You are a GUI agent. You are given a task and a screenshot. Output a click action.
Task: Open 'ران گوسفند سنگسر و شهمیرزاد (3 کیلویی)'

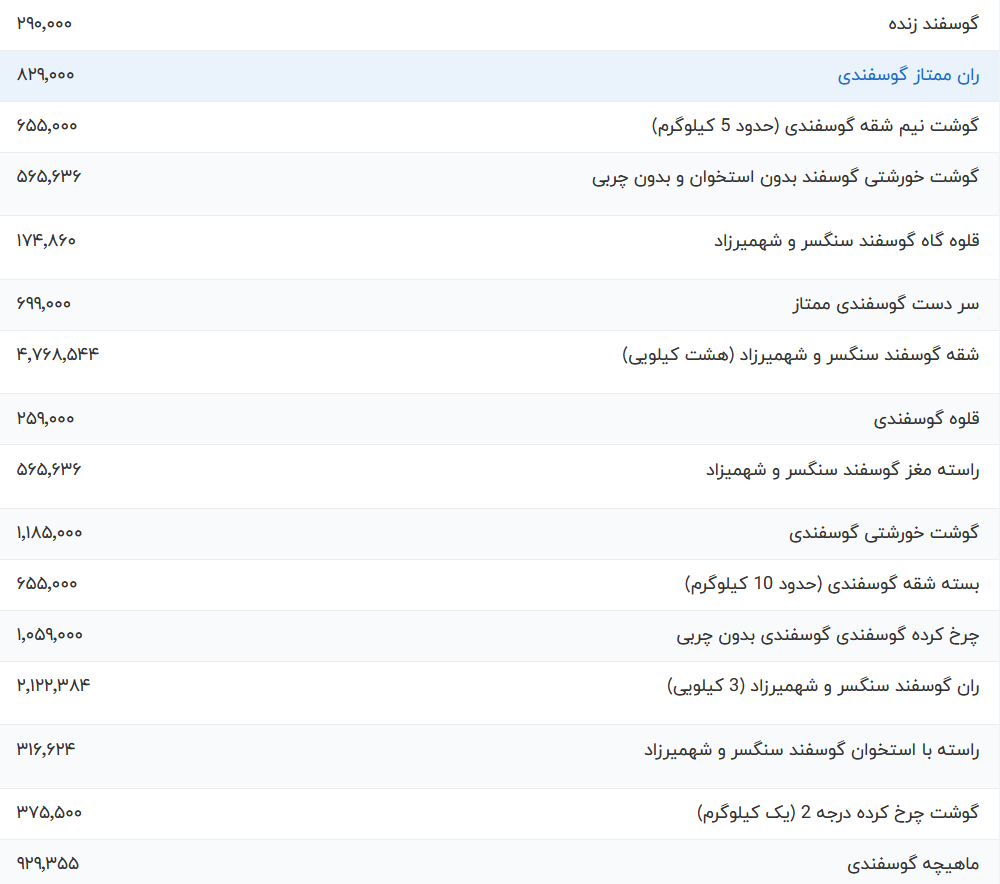point(823,686)
